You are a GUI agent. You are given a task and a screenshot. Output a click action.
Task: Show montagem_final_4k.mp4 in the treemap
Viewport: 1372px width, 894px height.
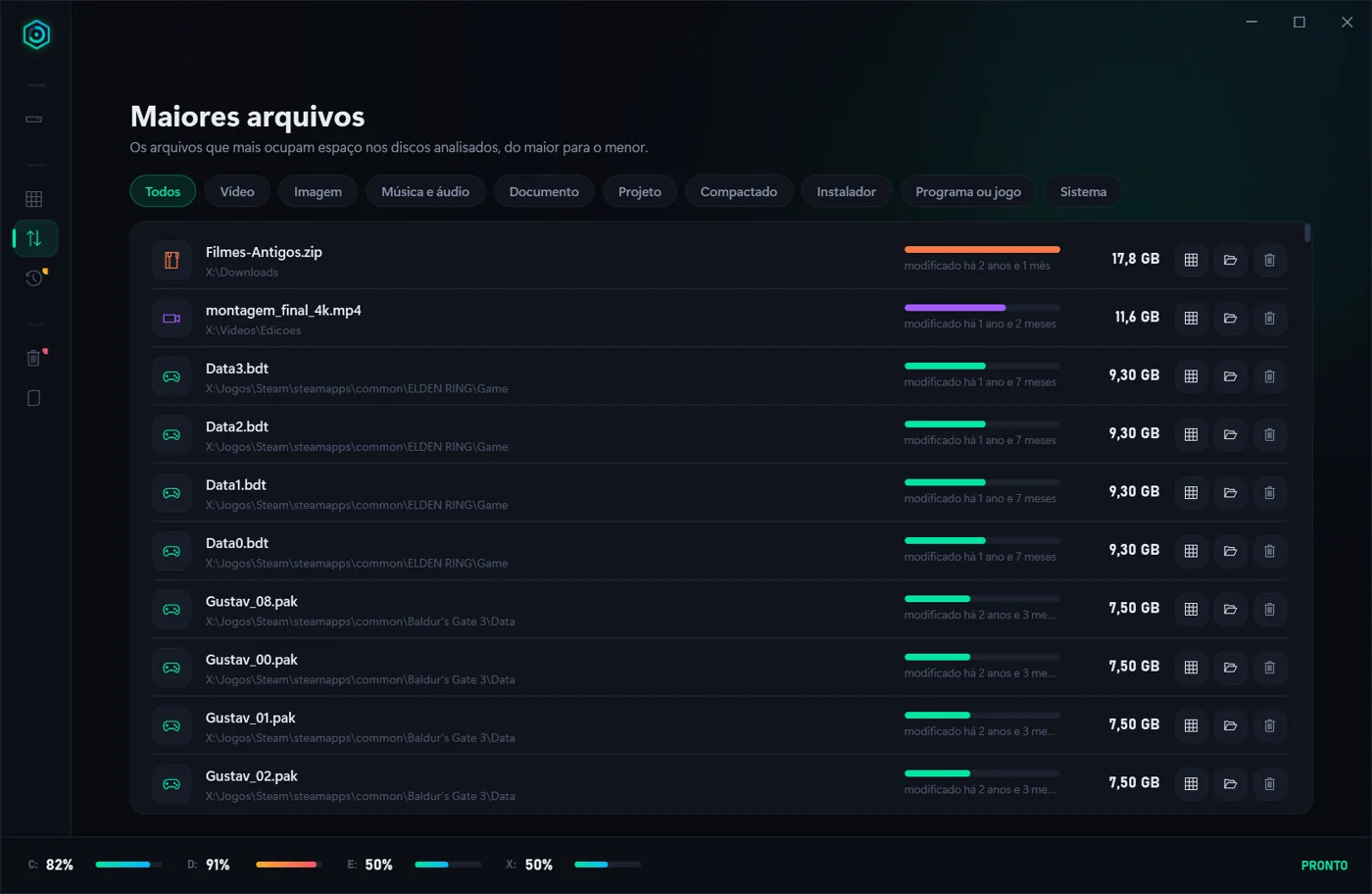(1191, 318)
